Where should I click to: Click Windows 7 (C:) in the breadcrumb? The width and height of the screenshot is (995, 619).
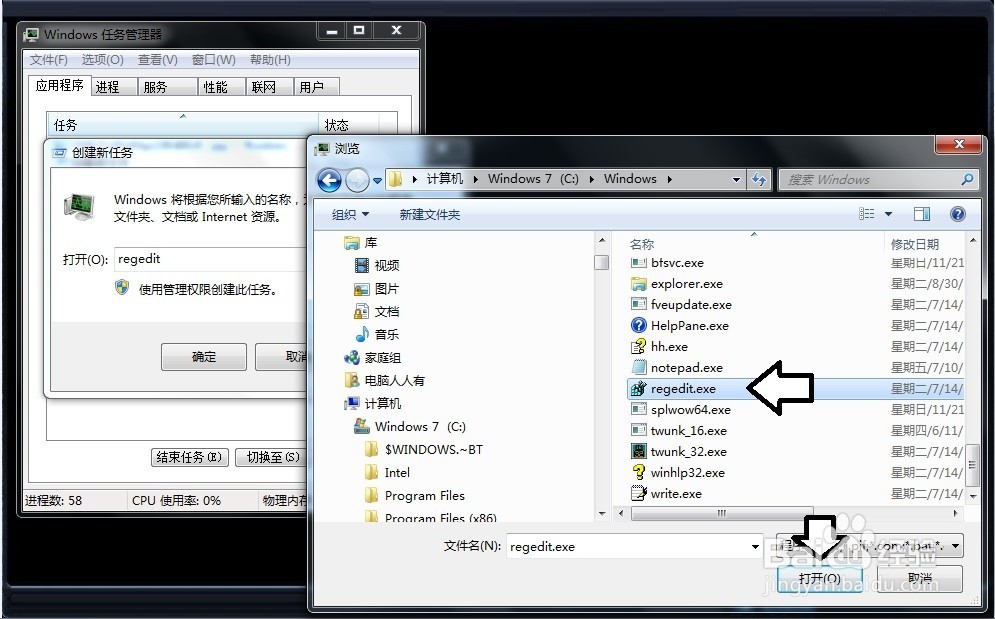533,179
